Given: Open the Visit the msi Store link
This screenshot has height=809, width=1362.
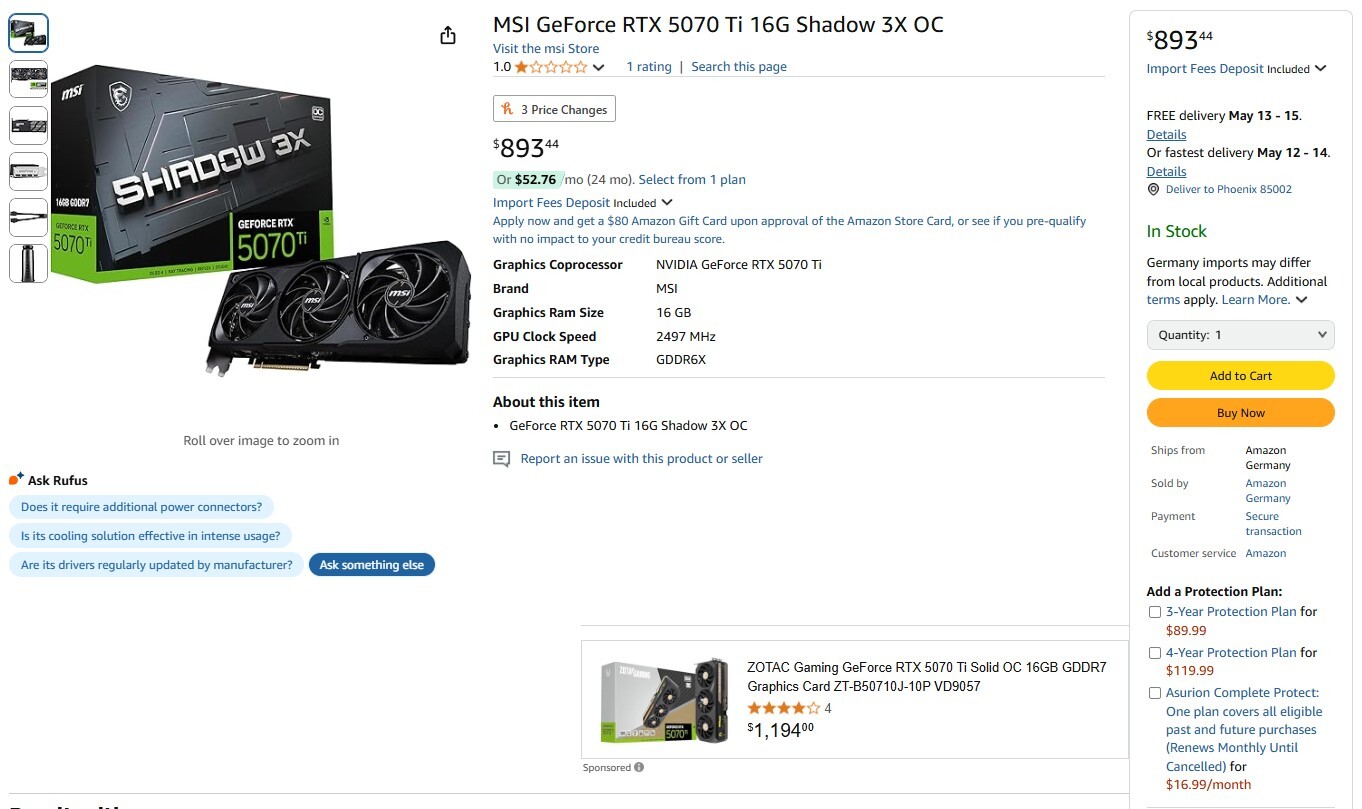Looking at the screenshot, I should [546, 48].
